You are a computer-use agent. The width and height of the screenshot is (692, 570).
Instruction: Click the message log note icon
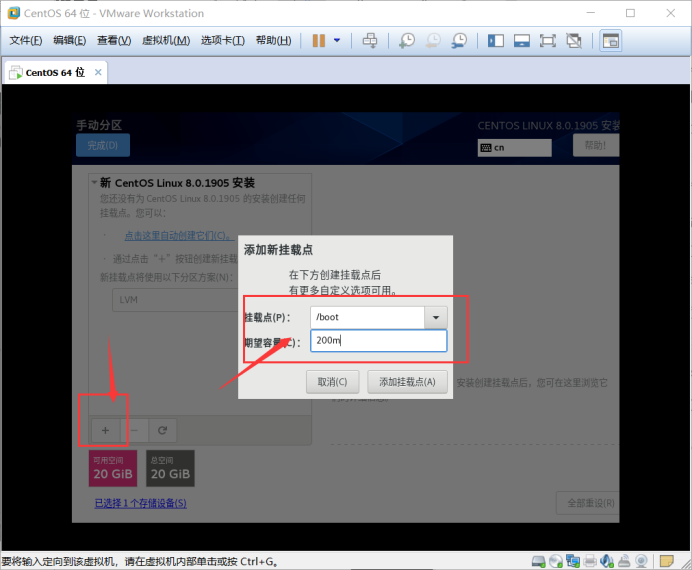(x=666, y=561)
